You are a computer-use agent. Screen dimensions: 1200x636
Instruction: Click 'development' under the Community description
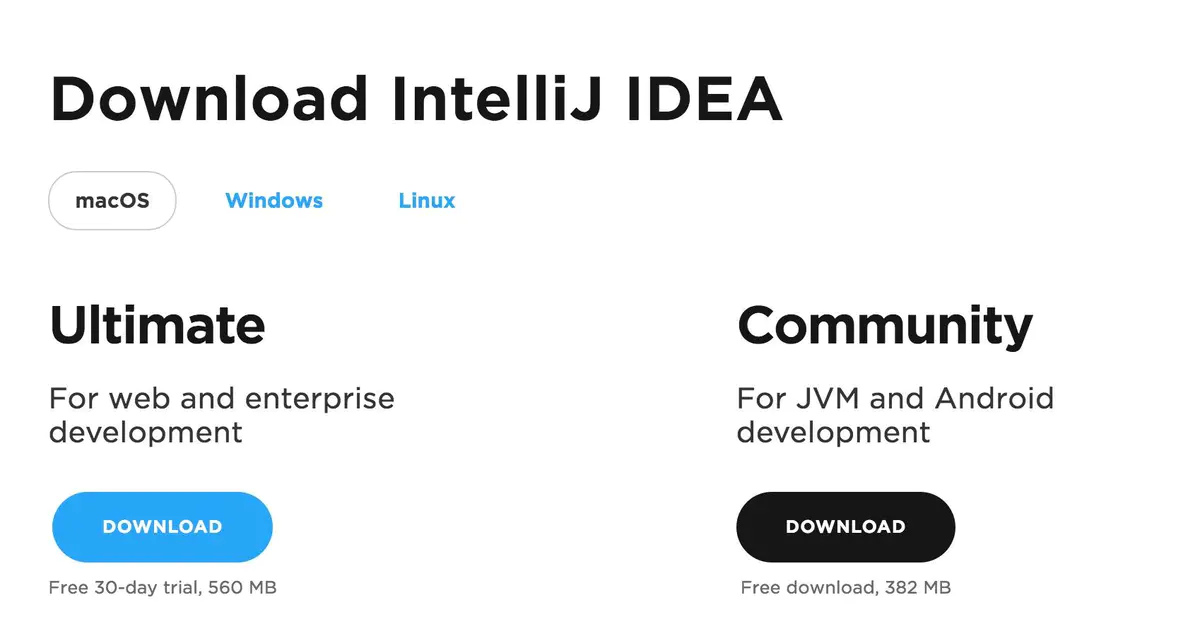pyautogui.click(x=834, y=433)
